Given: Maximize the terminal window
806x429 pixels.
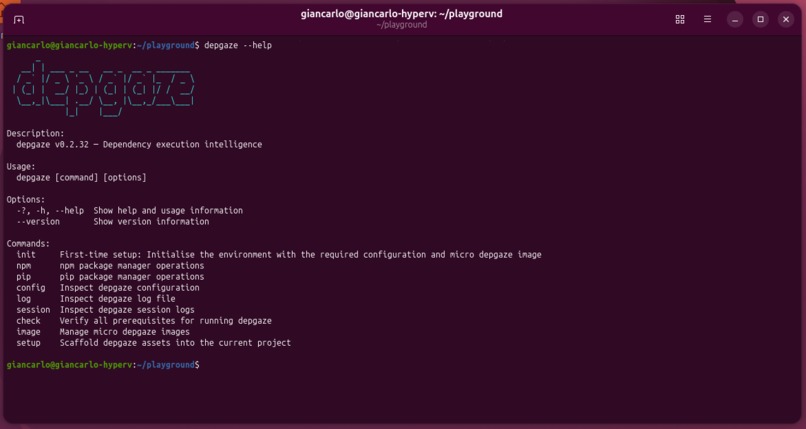Looking at the screenshot, I should [760, 20].
